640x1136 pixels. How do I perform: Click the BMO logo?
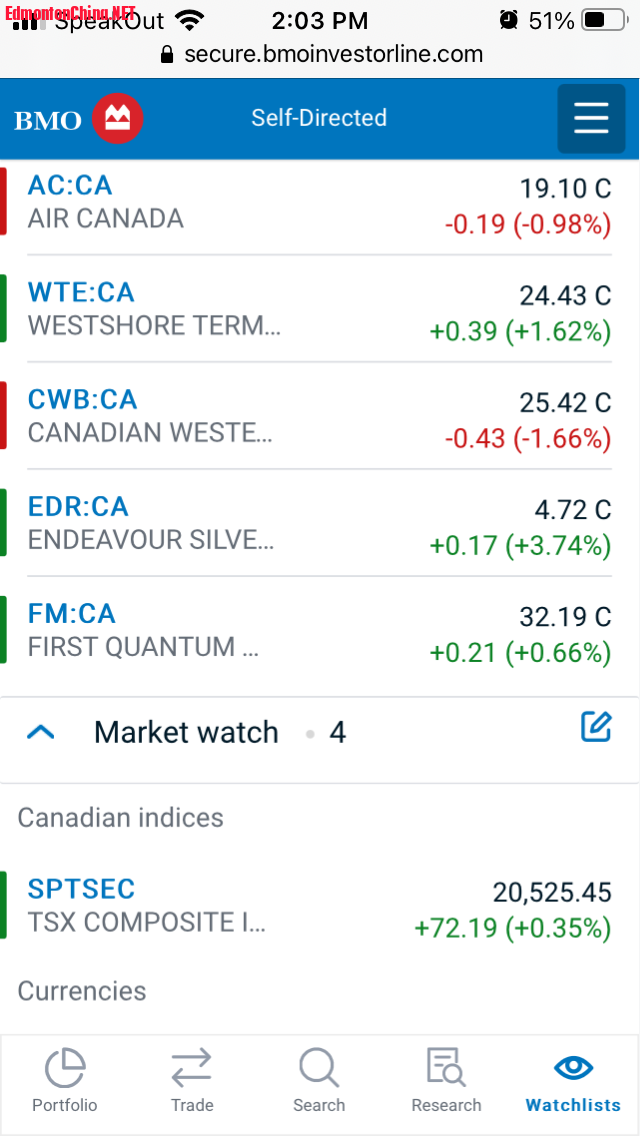point(78,119)
